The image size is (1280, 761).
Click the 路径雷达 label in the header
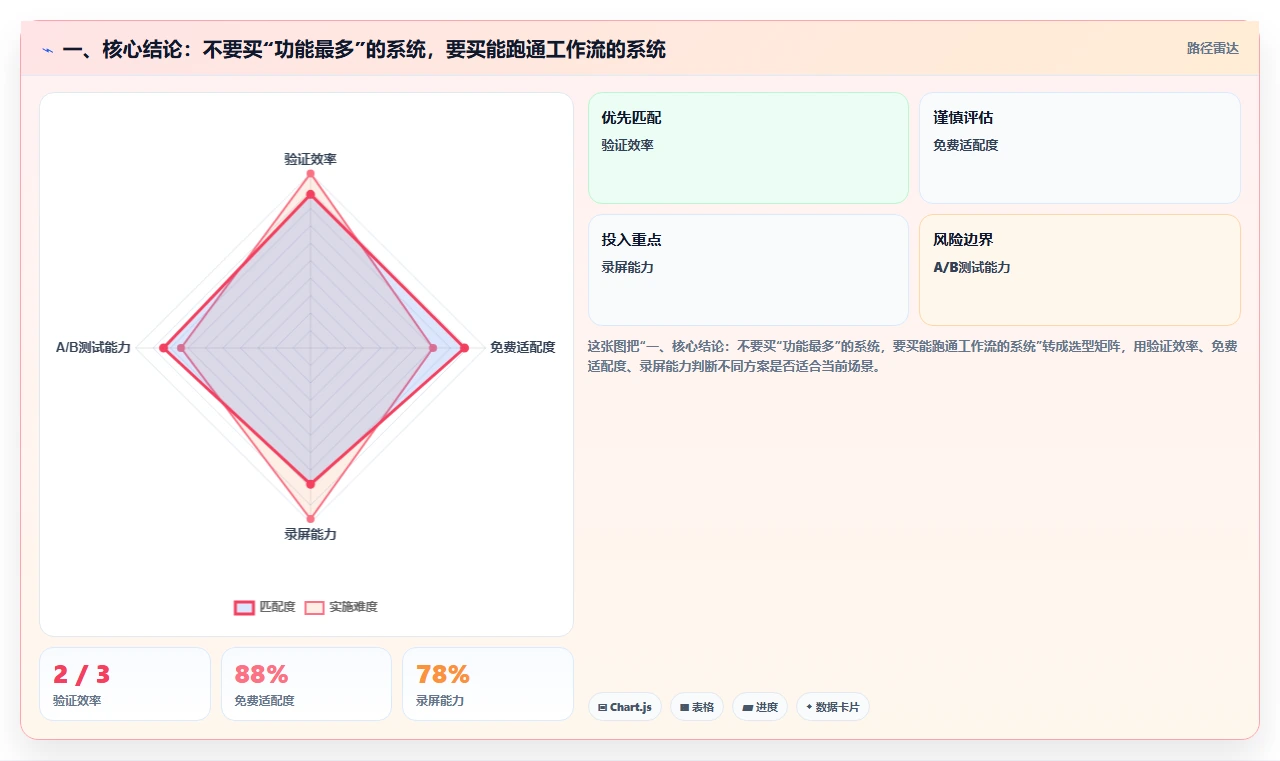tap(1212, 48)
